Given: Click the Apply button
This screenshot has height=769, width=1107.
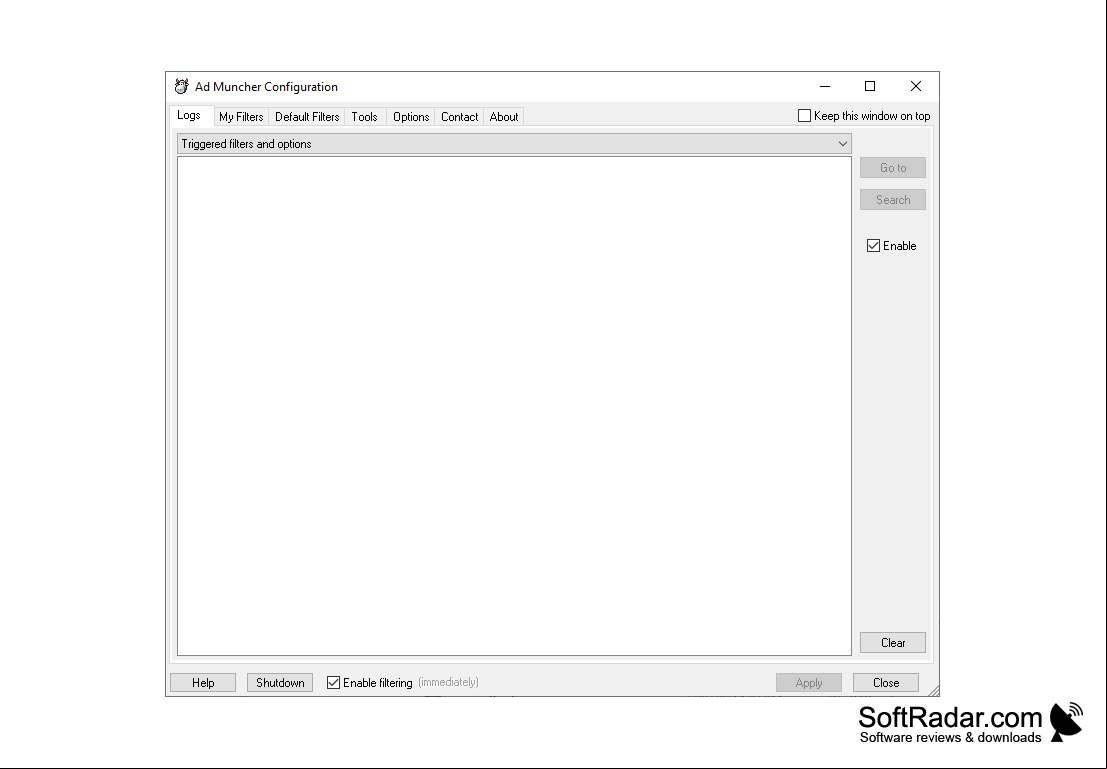Looking at the screenshot, I should [808, 683].
